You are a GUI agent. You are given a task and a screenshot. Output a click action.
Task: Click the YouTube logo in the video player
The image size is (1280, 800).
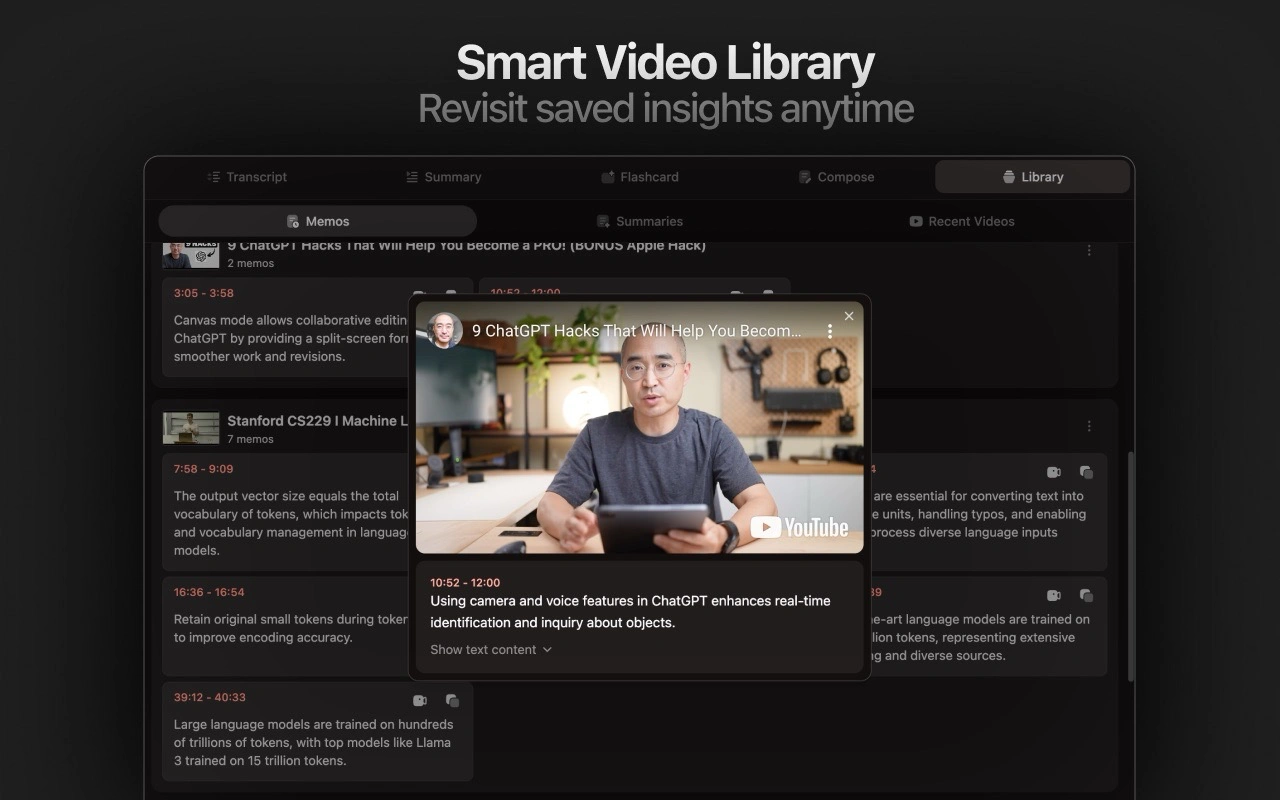pyautogui.click(x=799, y=527)
